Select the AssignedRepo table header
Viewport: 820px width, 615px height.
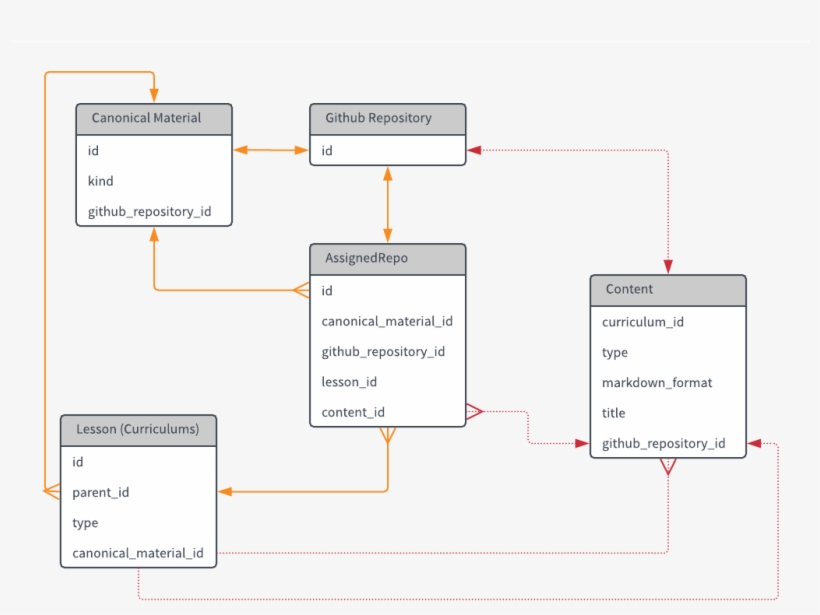click(x=388, y=259)
